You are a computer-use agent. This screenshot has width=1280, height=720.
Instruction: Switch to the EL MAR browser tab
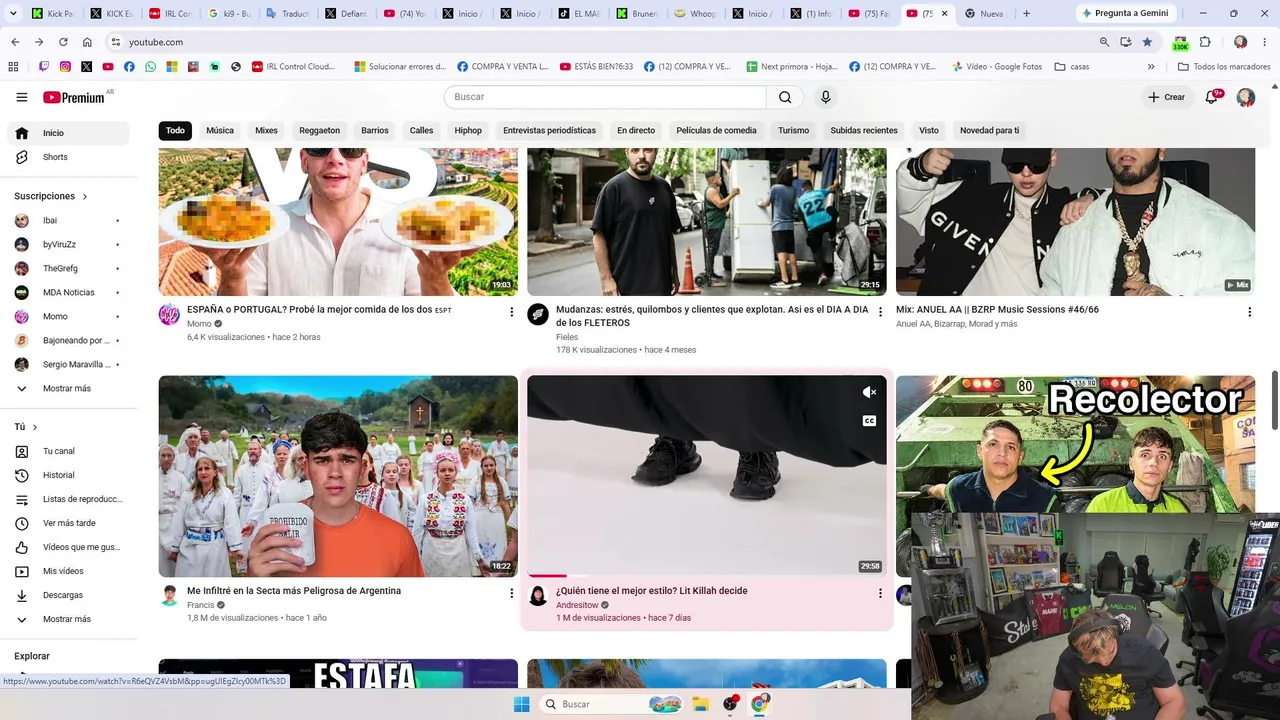click(x=579, y=14)
